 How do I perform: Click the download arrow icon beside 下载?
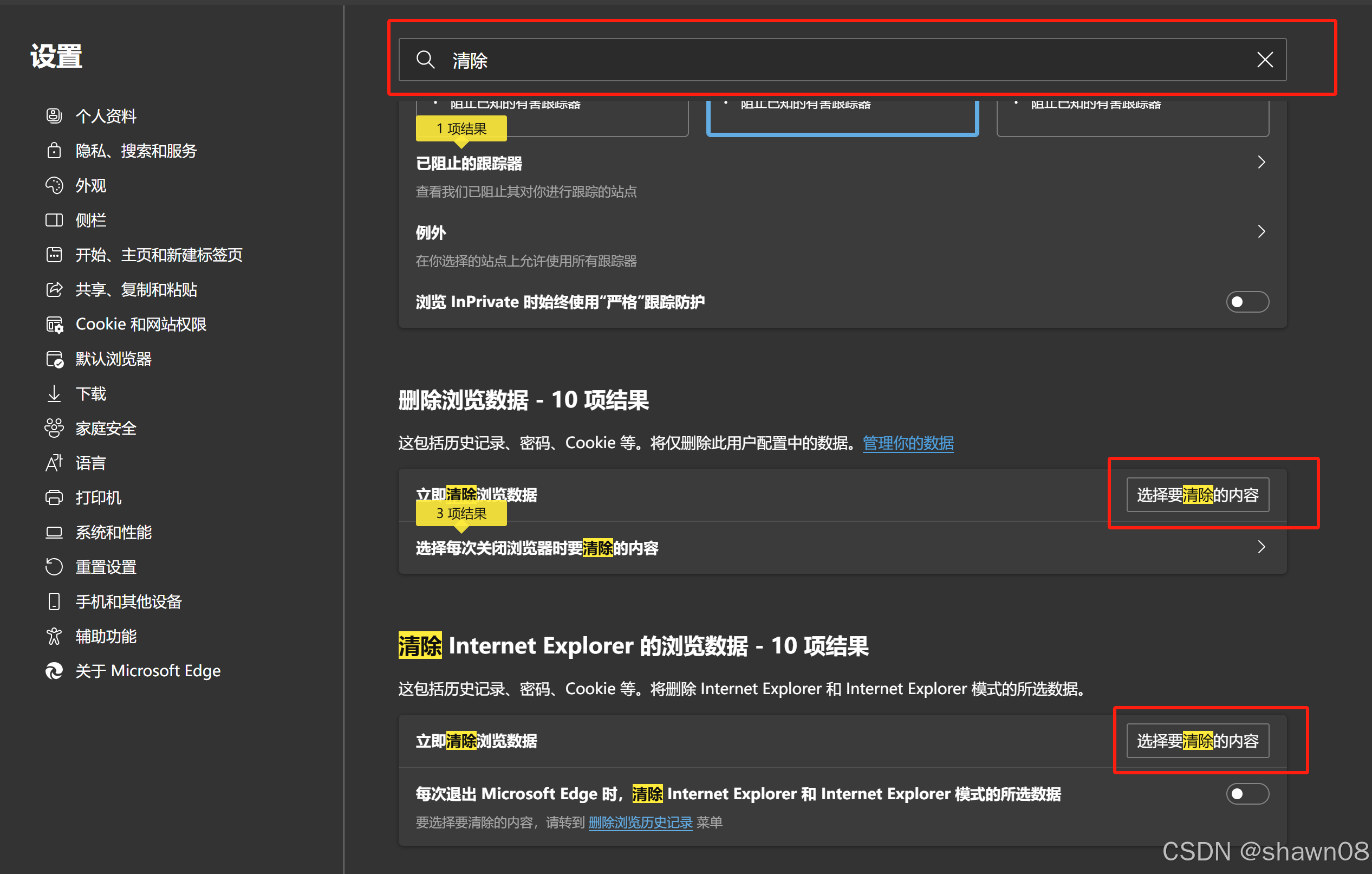coord(54,393)
